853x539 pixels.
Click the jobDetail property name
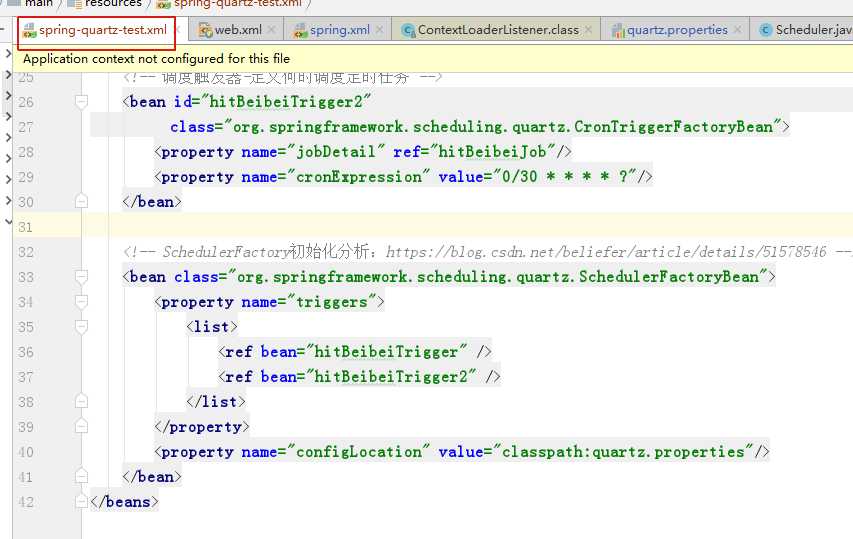336,152
